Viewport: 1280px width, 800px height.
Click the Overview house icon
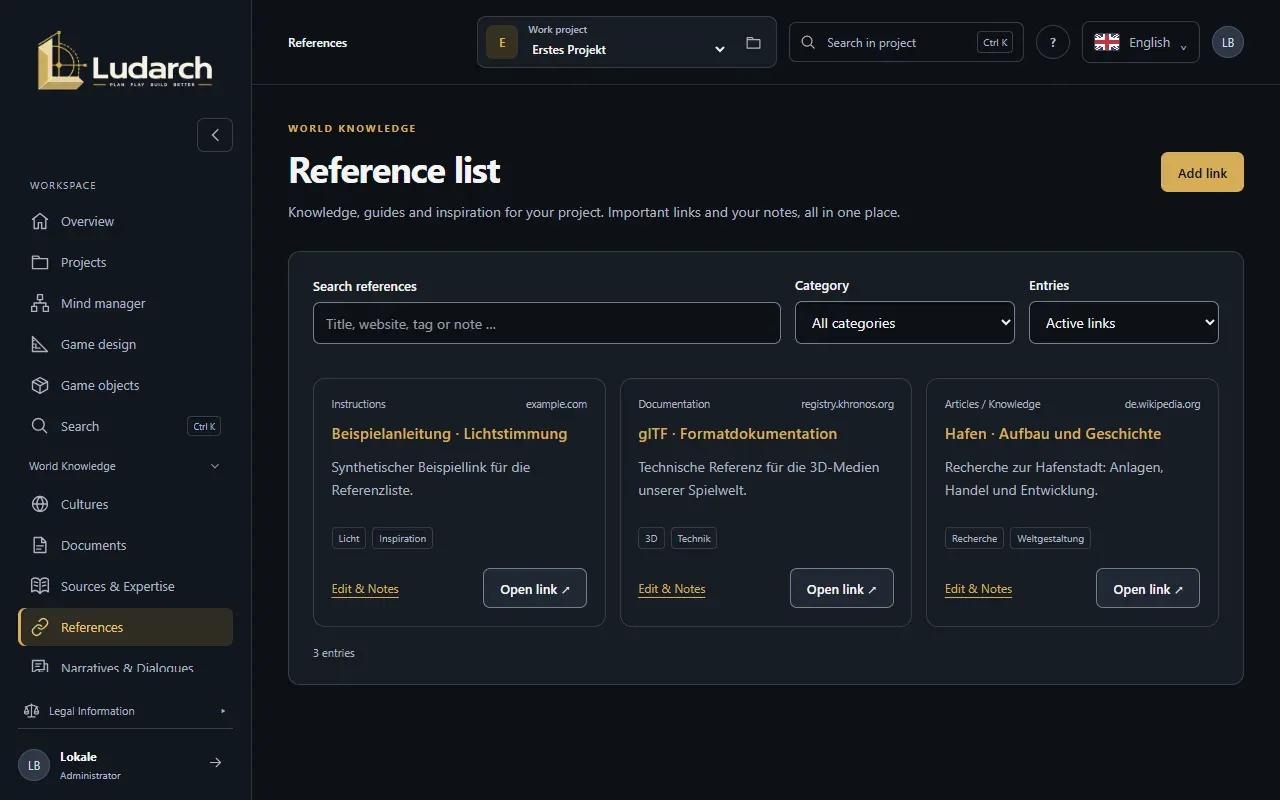40,221
